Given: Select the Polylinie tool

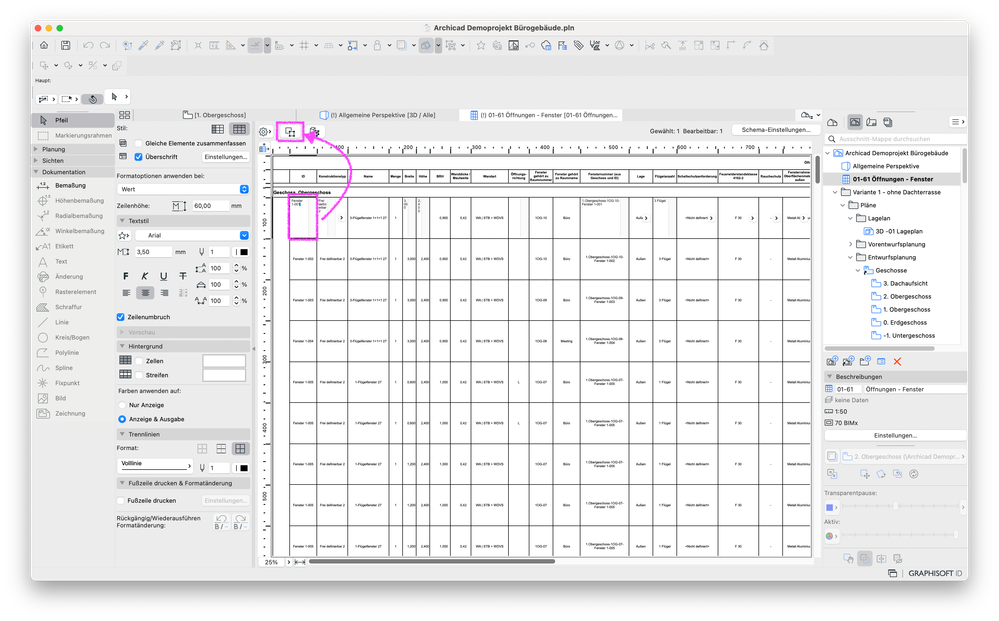Looking at the screenshot, I should [x=73, y=352].
